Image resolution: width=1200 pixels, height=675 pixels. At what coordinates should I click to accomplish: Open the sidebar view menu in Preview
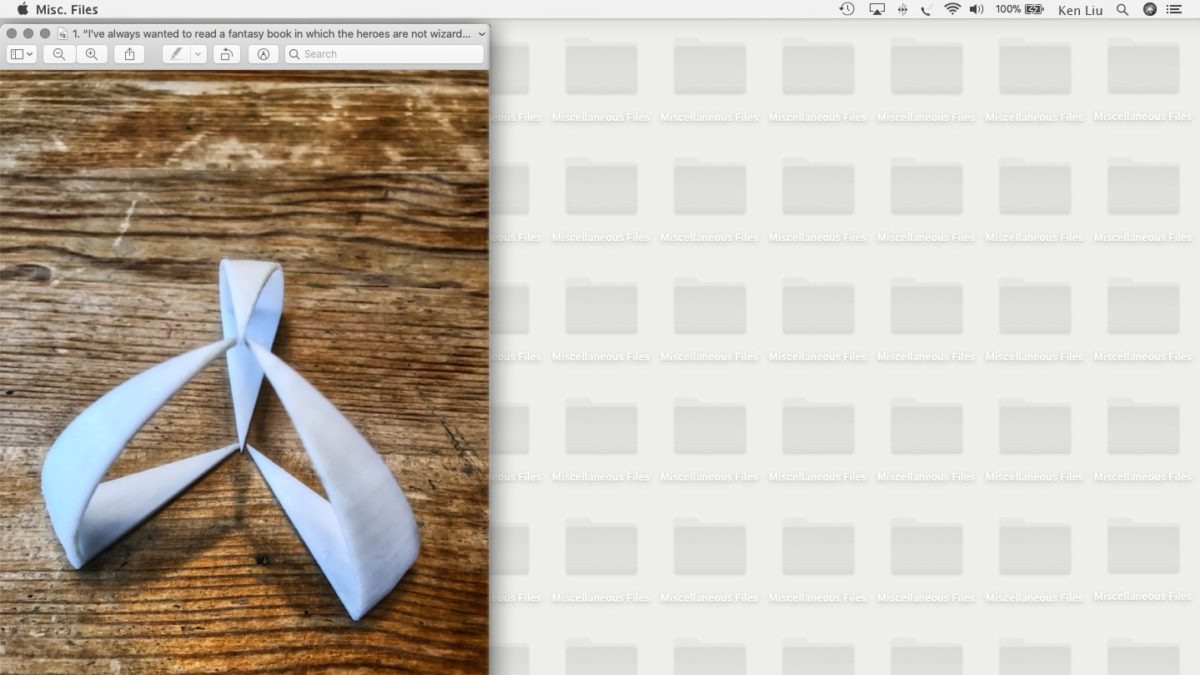coord(21,54)
